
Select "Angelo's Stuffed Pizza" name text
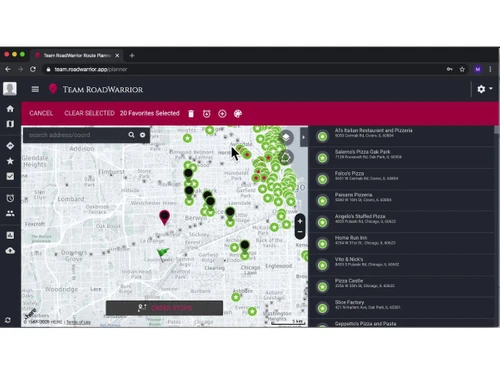(360, 216)
